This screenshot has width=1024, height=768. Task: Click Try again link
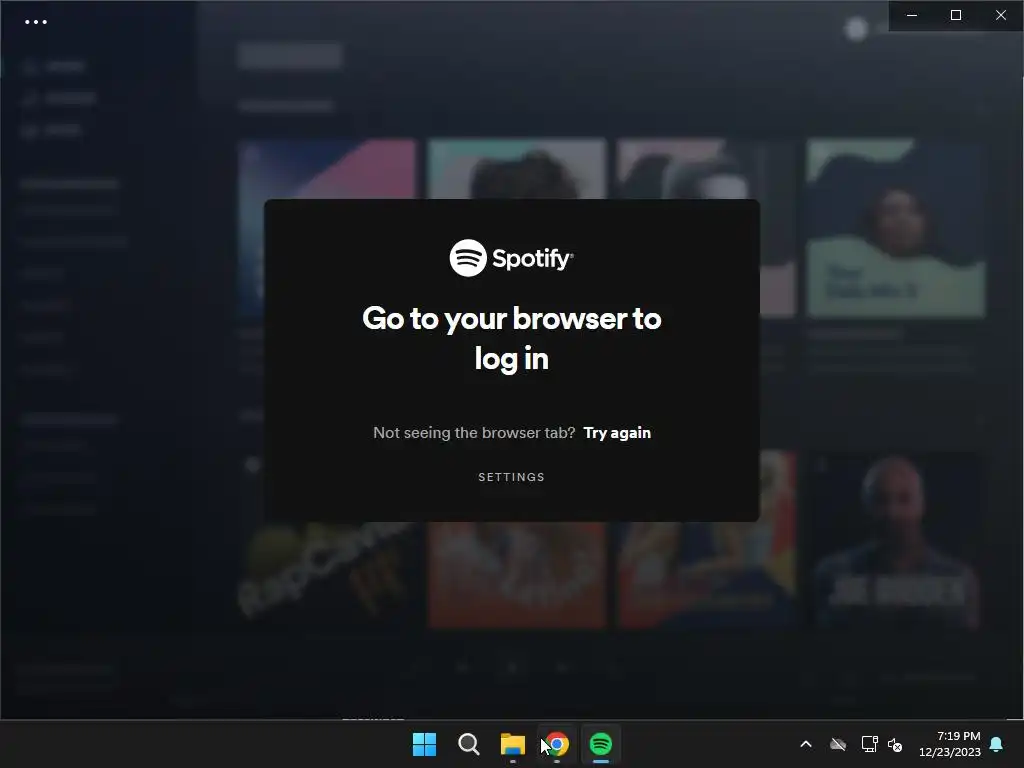[617, 433]
